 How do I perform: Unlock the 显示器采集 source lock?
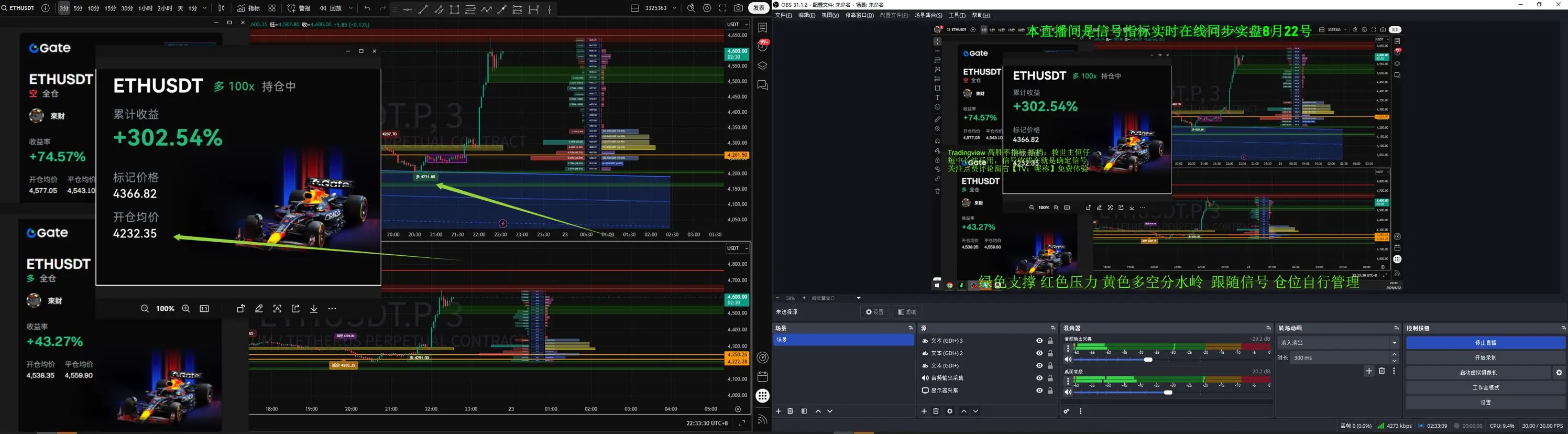point(1050,390)
